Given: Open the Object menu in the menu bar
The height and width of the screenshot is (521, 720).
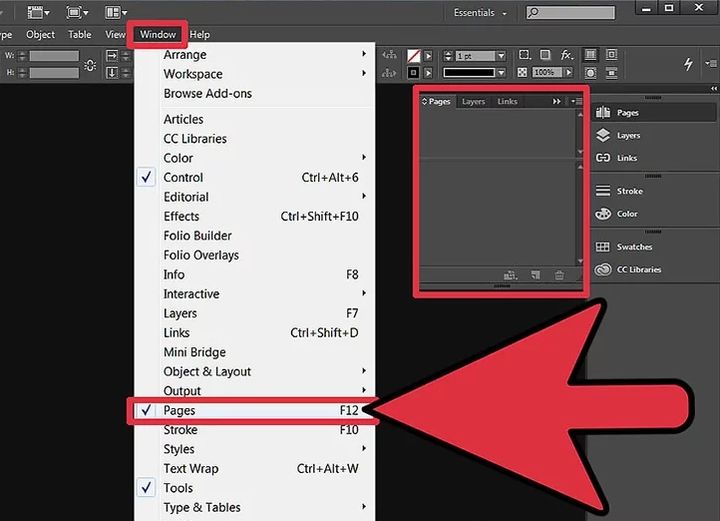Looking at the screenshot, I should coord(40,34).
